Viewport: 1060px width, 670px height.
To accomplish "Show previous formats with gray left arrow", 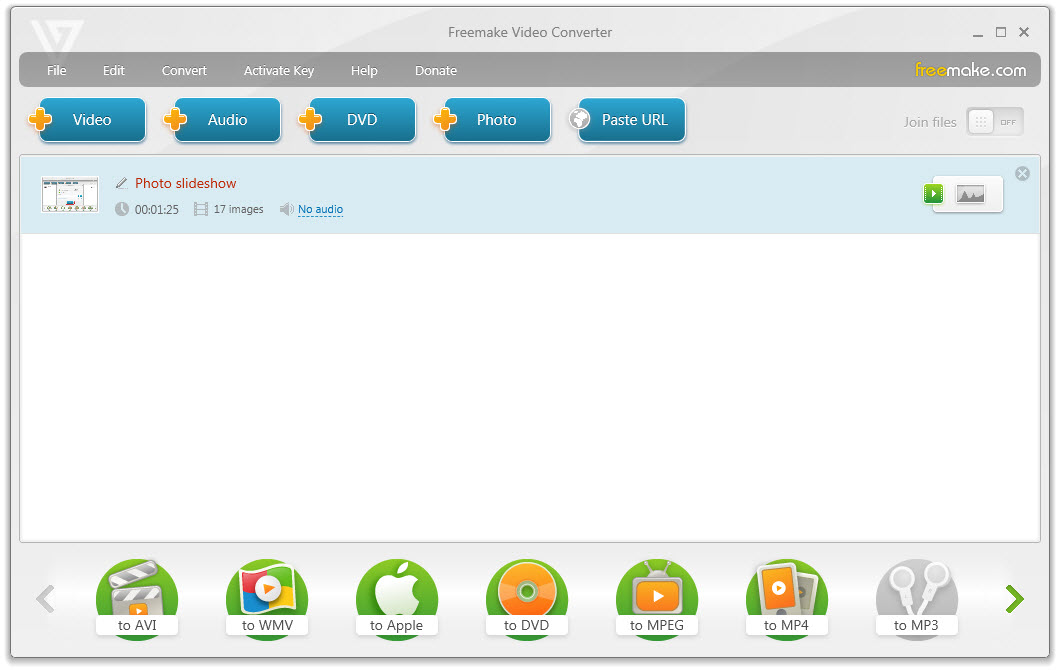I will tap(45, 599).
